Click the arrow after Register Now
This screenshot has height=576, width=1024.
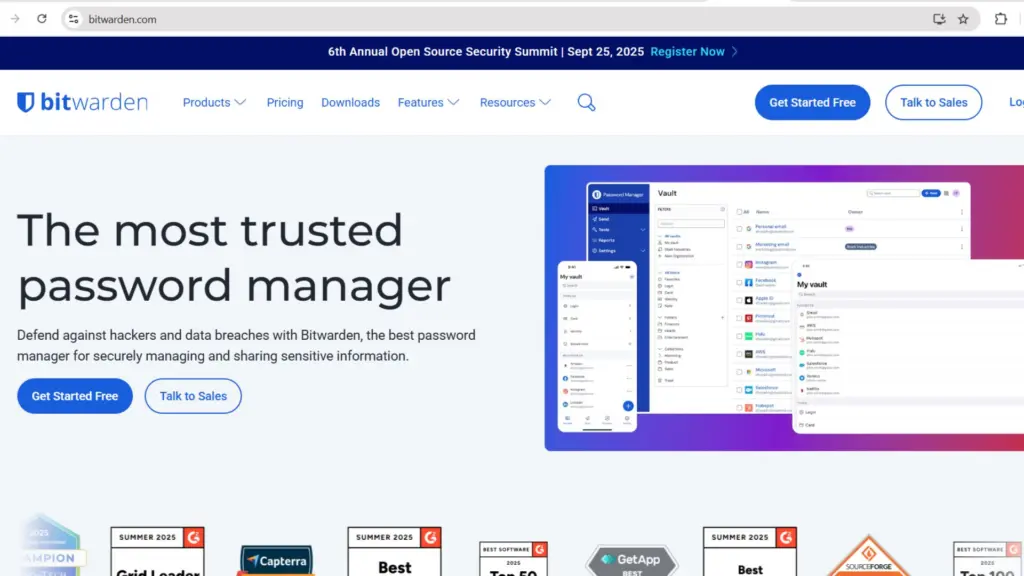pyautogui.click(x=735, y=52)
